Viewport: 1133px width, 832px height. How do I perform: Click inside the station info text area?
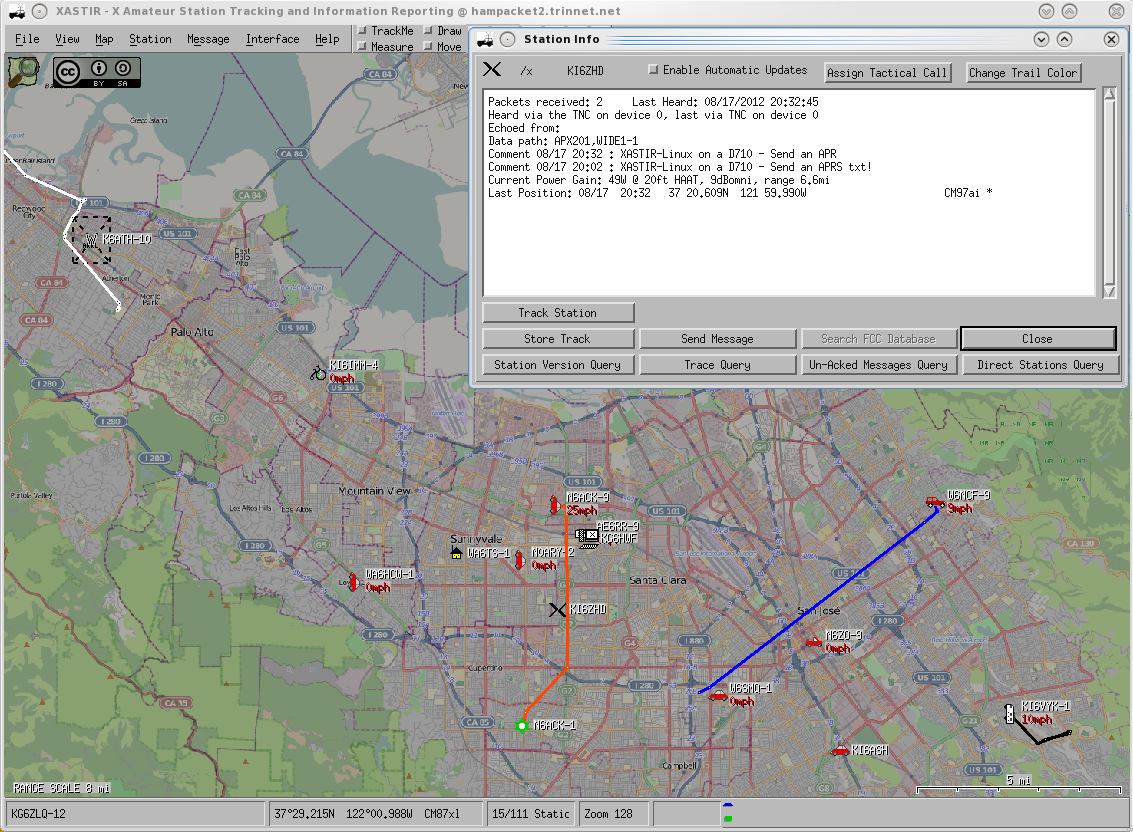pos(790,192)
